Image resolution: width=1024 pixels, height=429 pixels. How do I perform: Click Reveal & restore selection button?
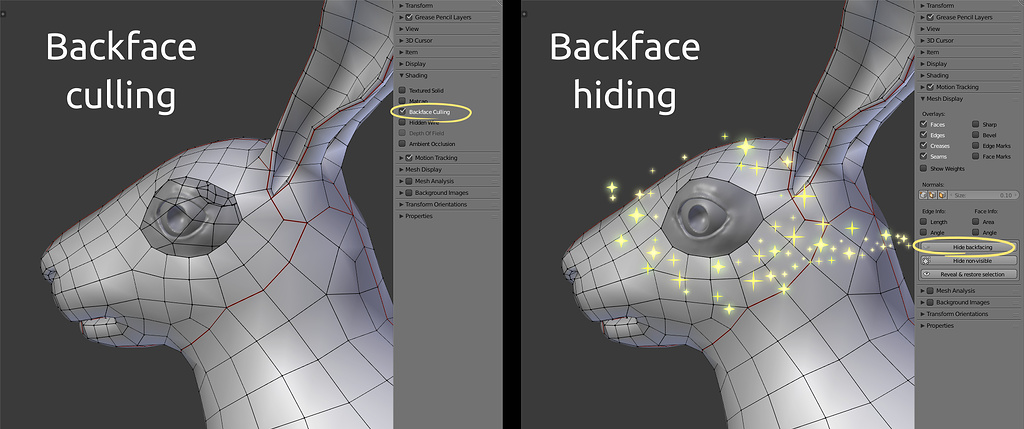[969, 274]
